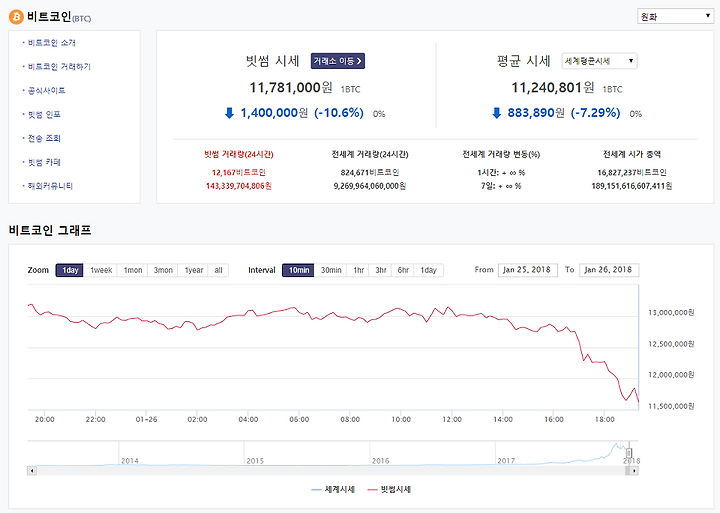The width and height of the screenshot is (720, 513).
Task: Click the 12,000,000원 axis label
Action: pyautogui.click(x=671, y=375)
